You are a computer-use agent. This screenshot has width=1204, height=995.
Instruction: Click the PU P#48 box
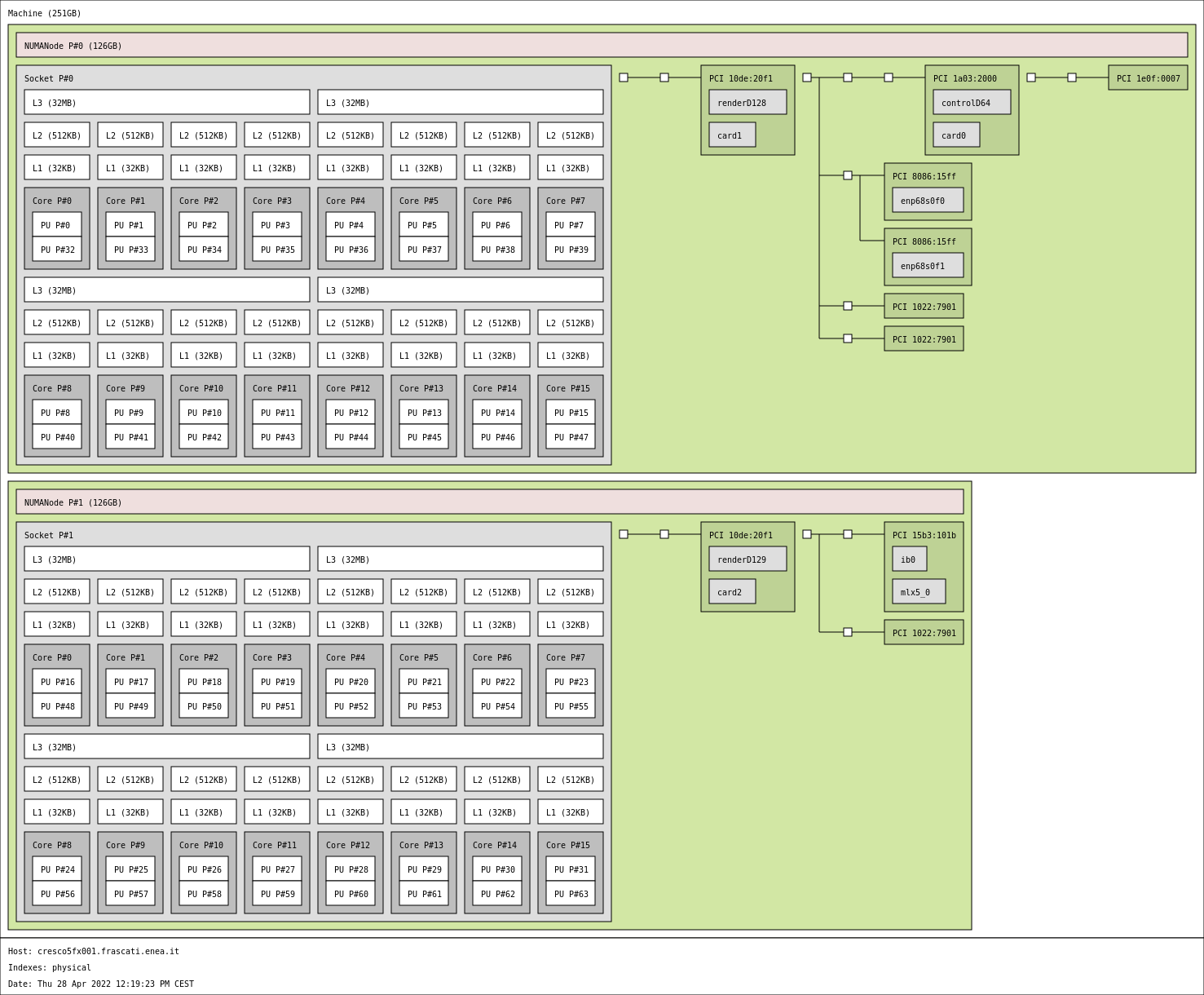click(x=57, y=705)
